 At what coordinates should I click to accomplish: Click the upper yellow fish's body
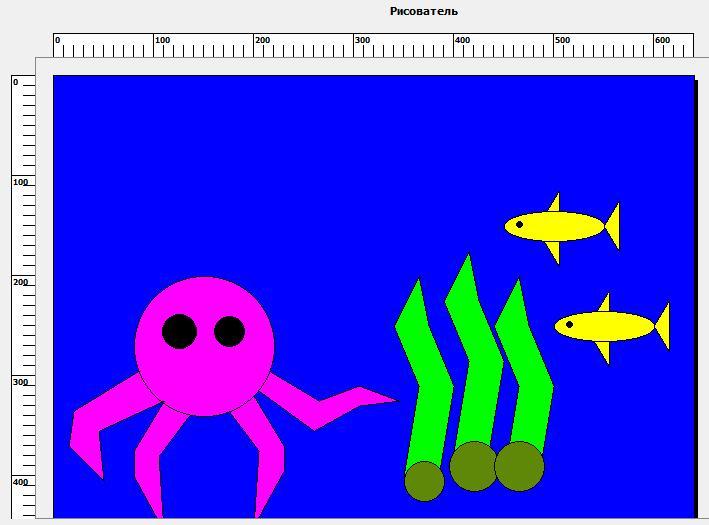tap(555, 227)
